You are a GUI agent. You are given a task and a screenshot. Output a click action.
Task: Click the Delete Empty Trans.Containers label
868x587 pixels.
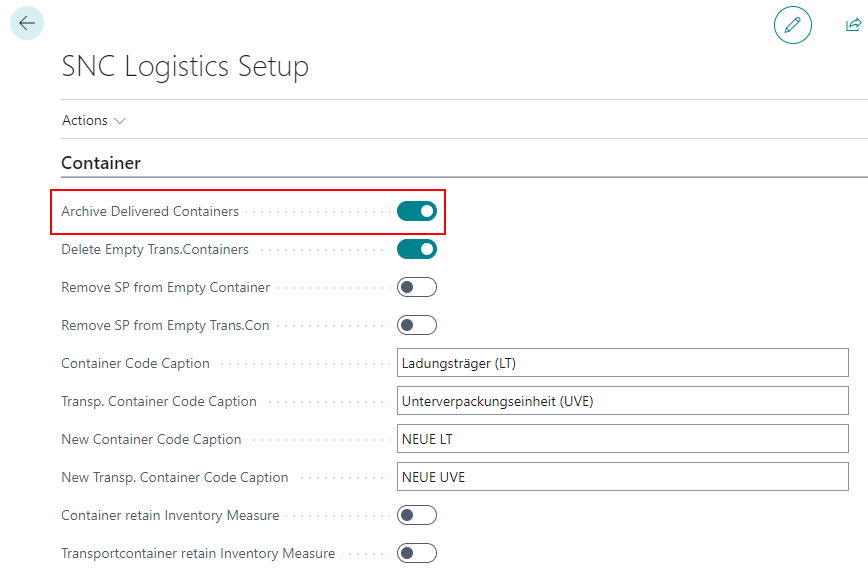point(155,249)
